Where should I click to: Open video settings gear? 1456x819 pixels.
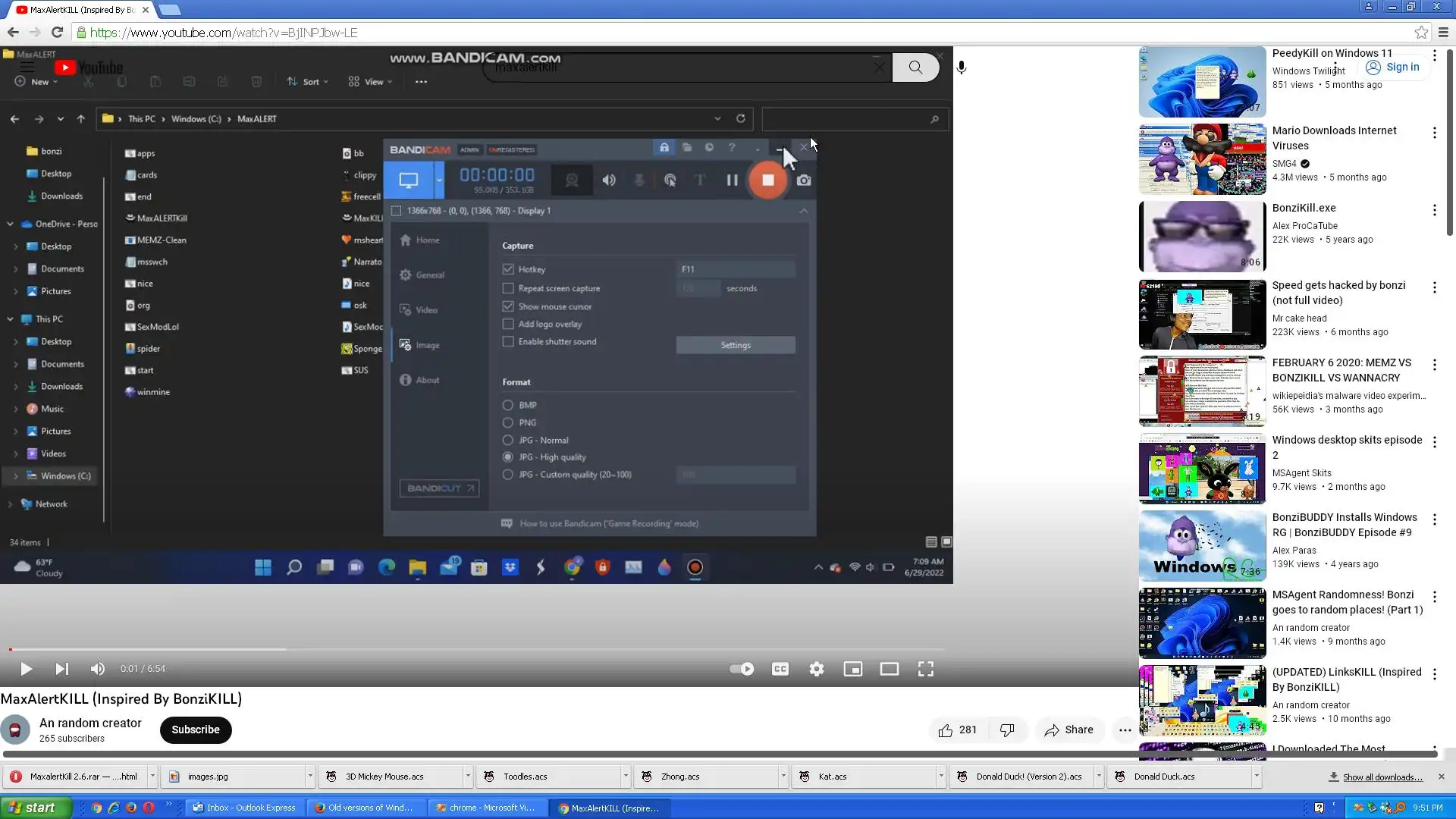[x=816, y=669]
